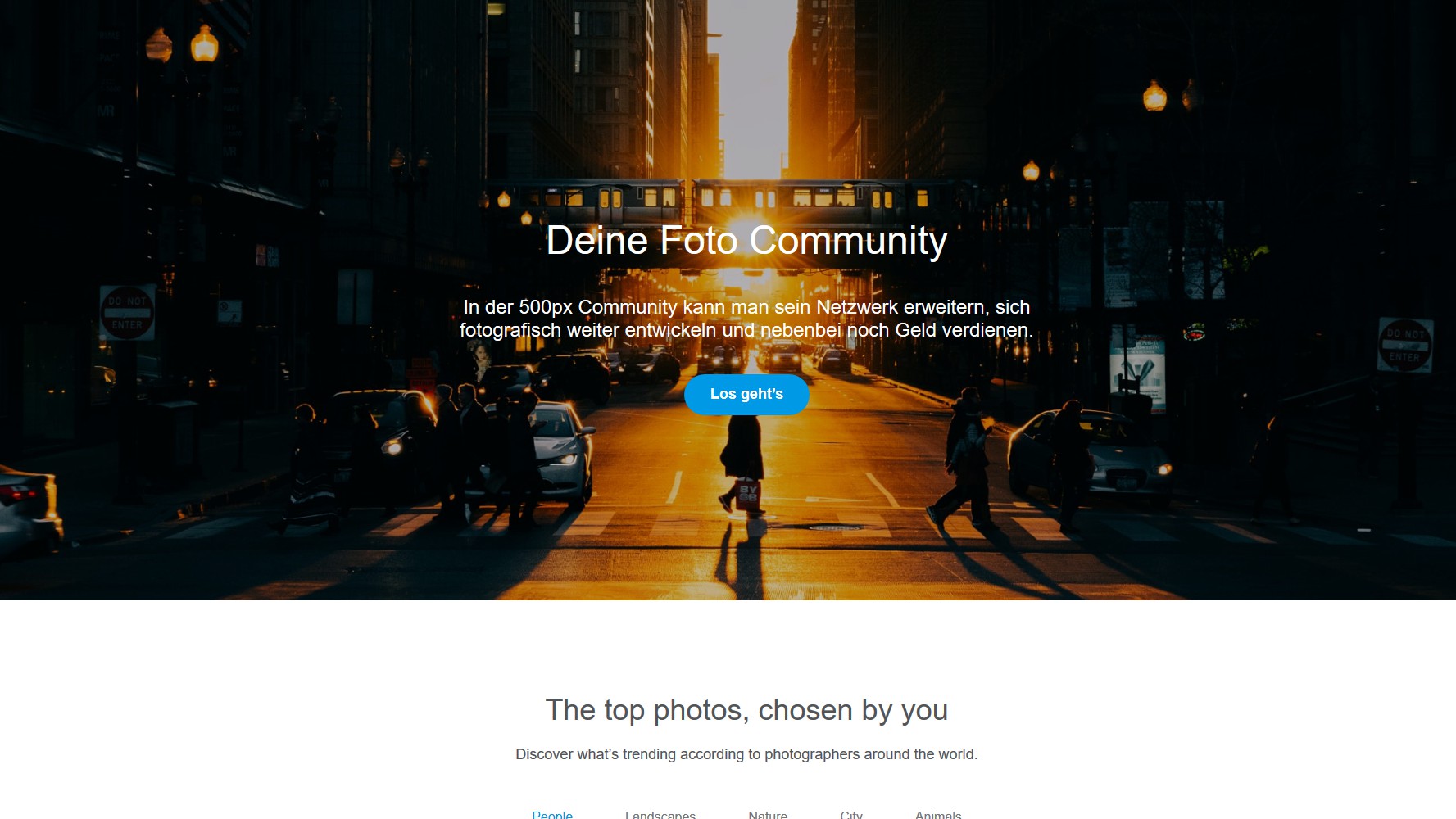Click the glowing street lamp at top left
This screenshot has height=819, width=1456.
tap(204, 44)
